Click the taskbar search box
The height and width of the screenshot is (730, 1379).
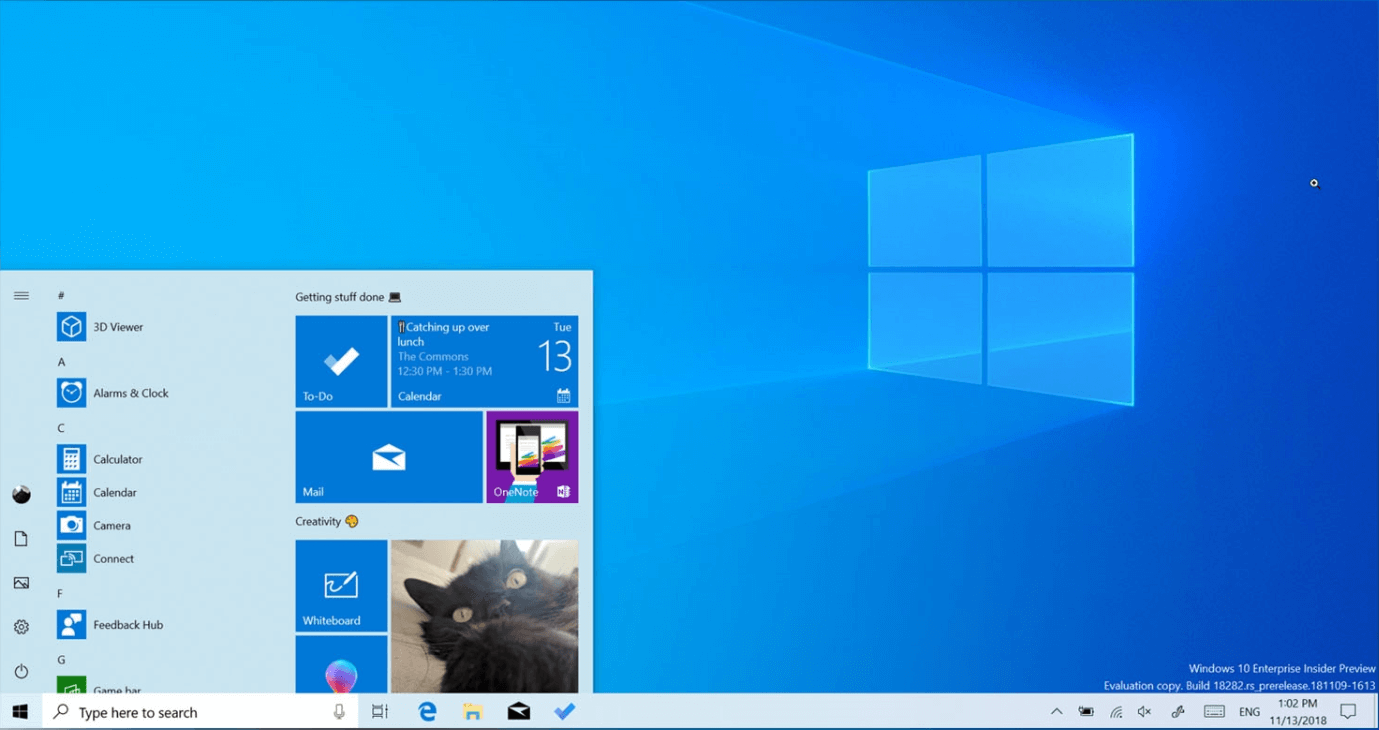200,712
